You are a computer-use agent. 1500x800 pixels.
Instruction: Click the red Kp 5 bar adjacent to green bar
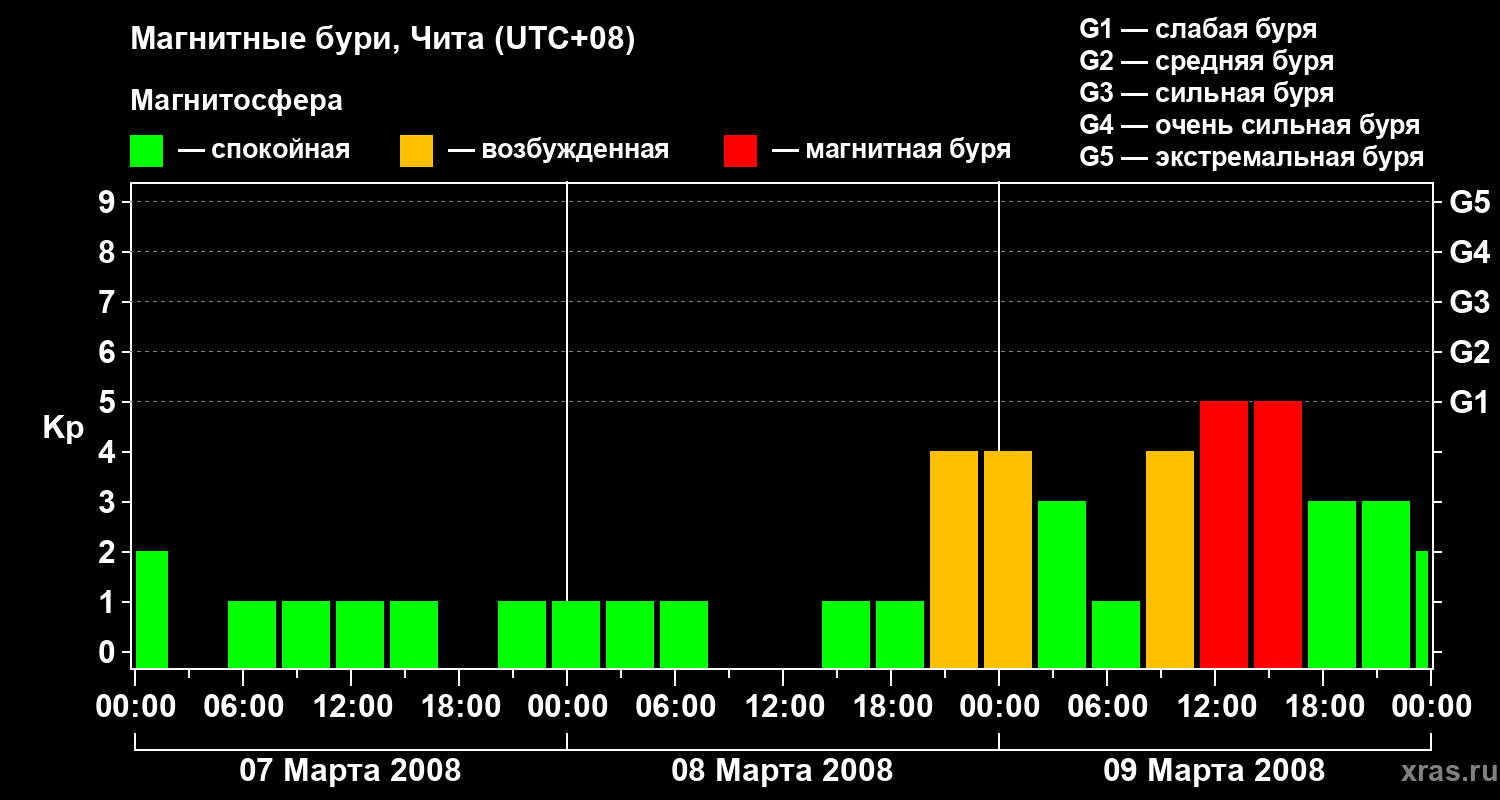coord(1278,534)
